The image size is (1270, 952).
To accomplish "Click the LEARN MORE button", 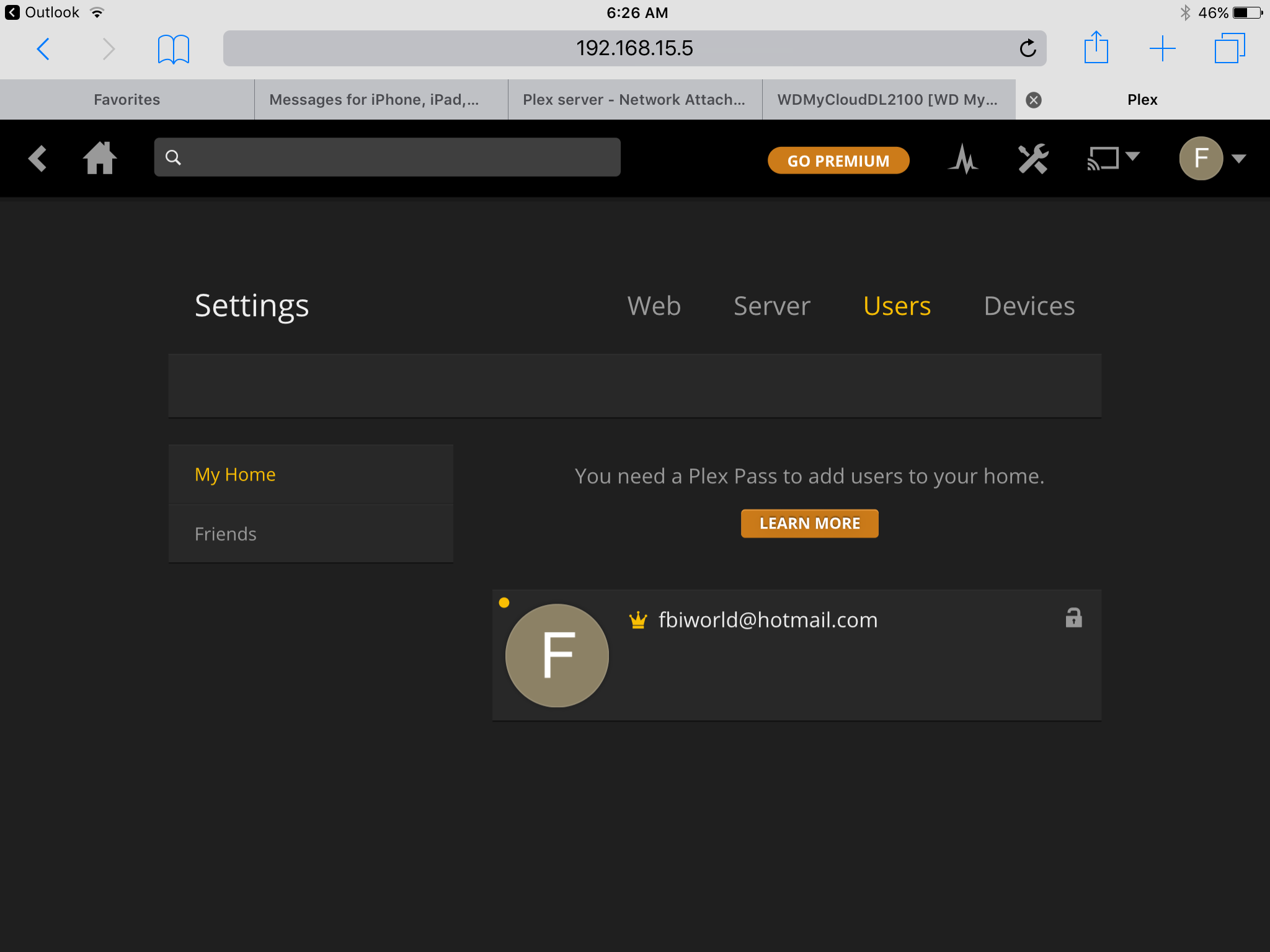I will (809, 524).
